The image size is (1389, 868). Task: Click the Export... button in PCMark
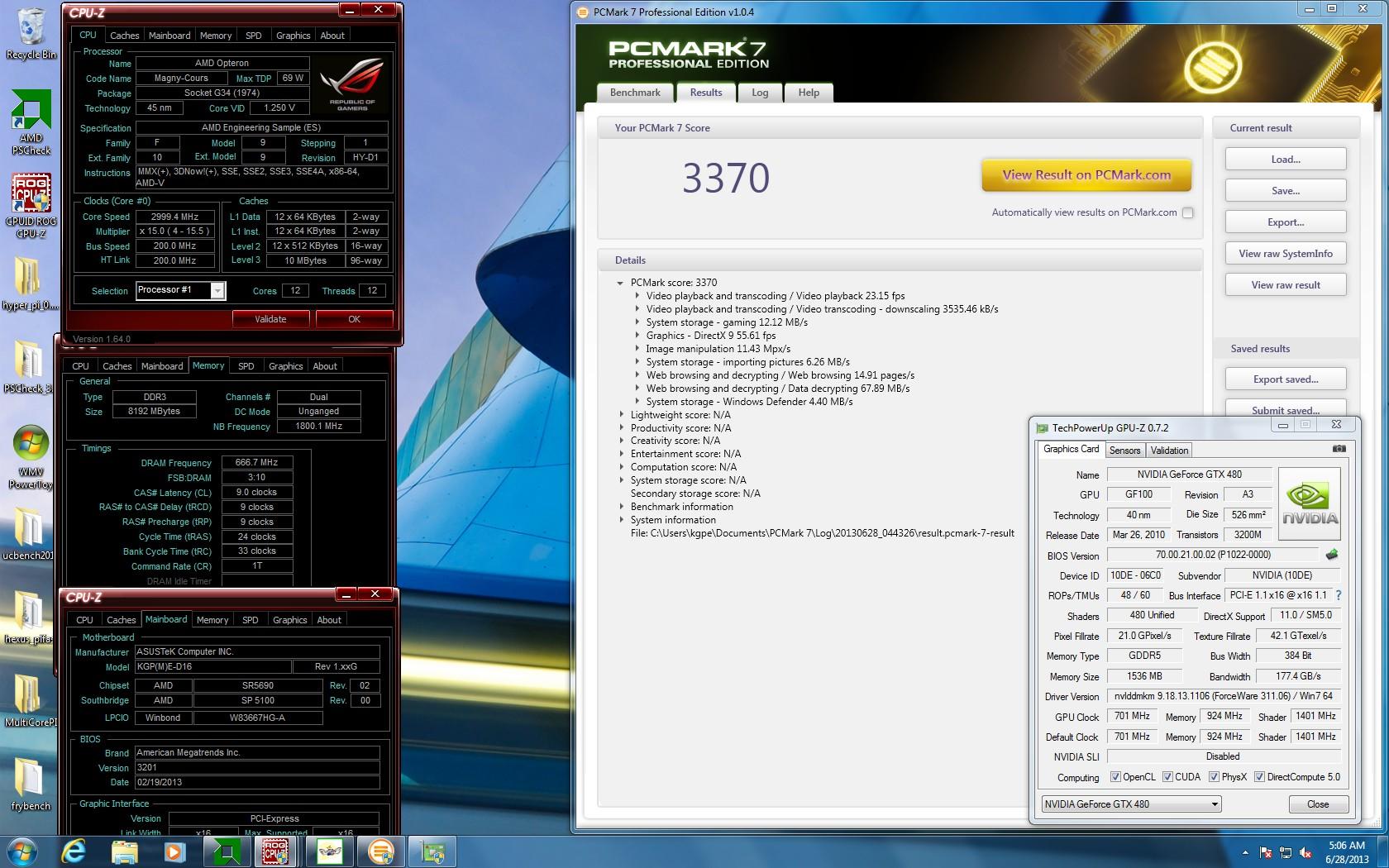(1286, 222)
